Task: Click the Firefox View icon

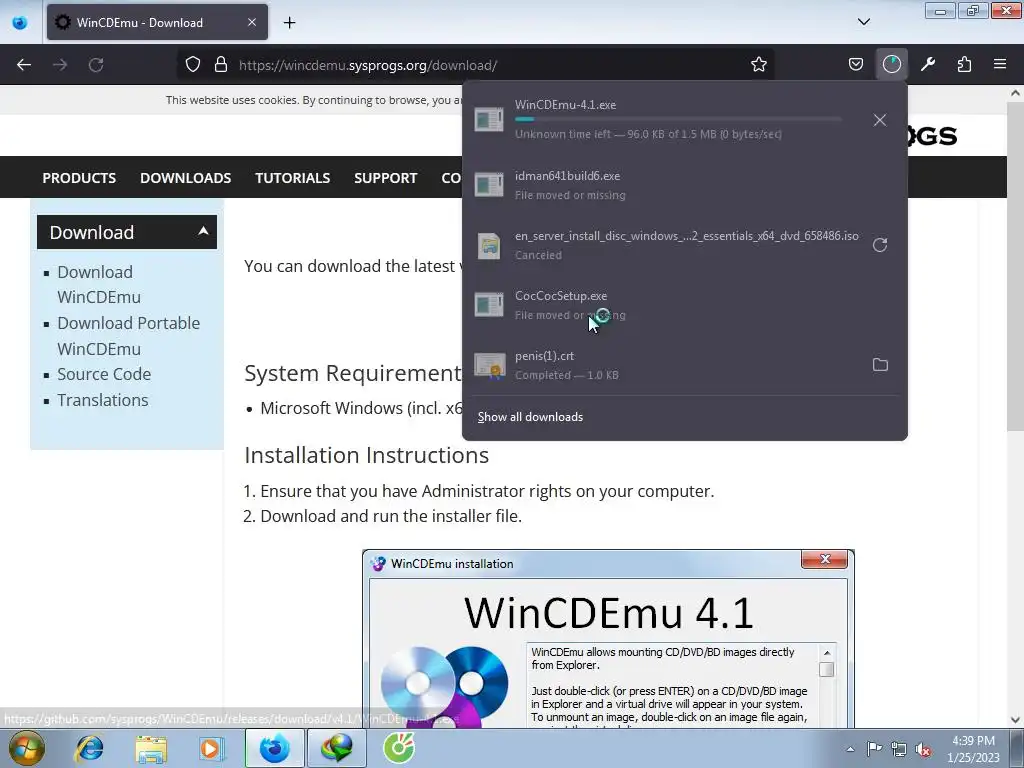Action: [20, 22]
